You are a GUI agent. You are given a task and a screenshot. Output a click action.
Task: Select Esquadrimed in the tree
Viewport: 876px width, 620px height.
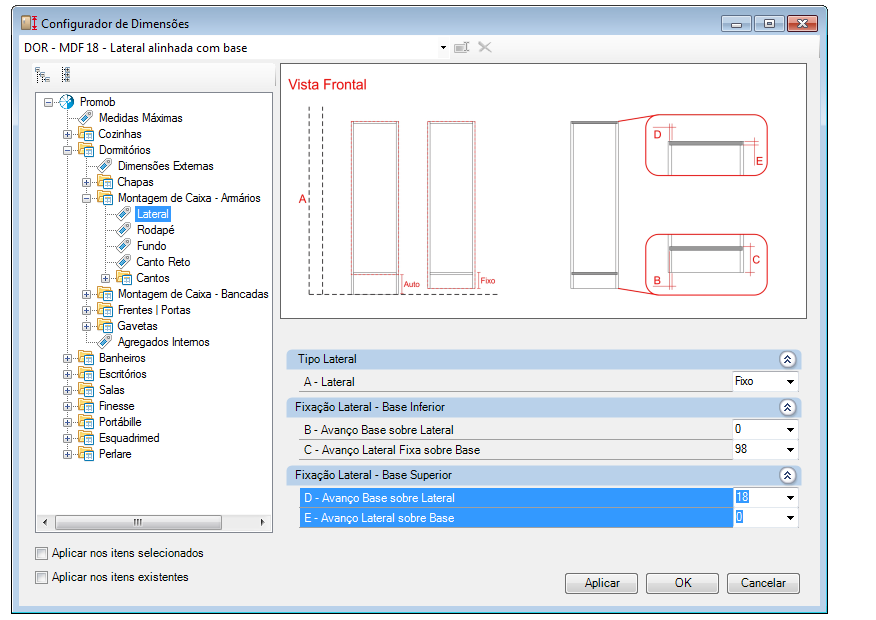pos(129,438)
